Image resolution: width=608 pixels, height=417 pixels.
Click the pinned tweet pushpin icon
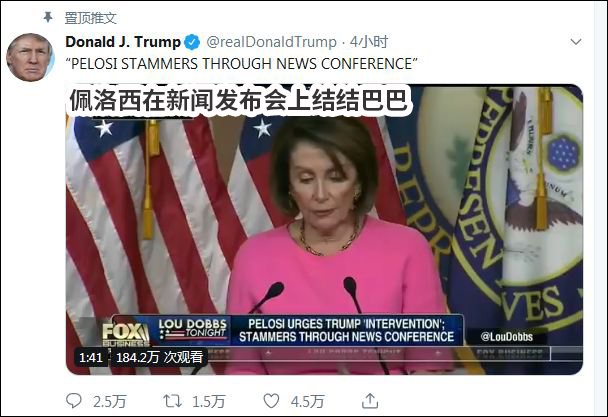(48, 17)
